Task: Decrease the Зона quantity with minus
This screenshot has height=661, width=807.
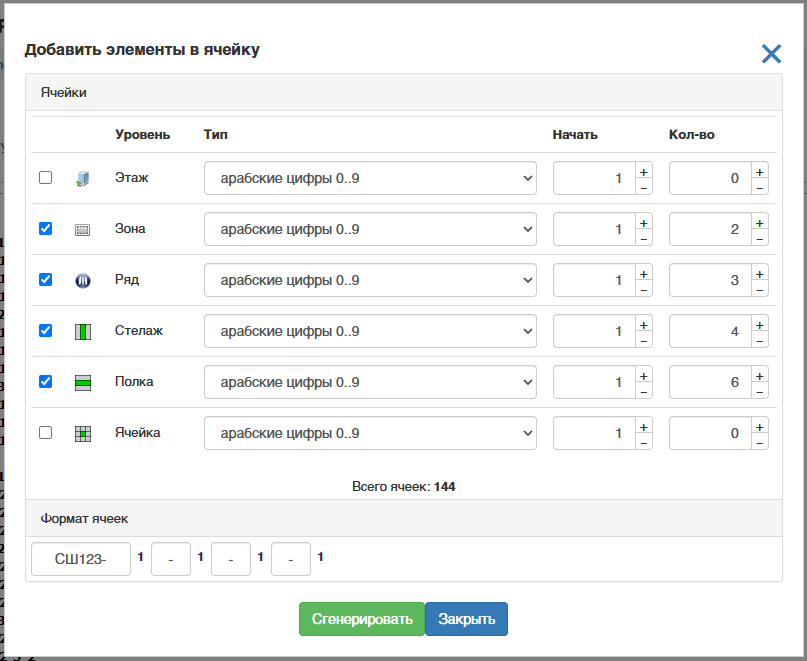Action: (x=760, y=238)
